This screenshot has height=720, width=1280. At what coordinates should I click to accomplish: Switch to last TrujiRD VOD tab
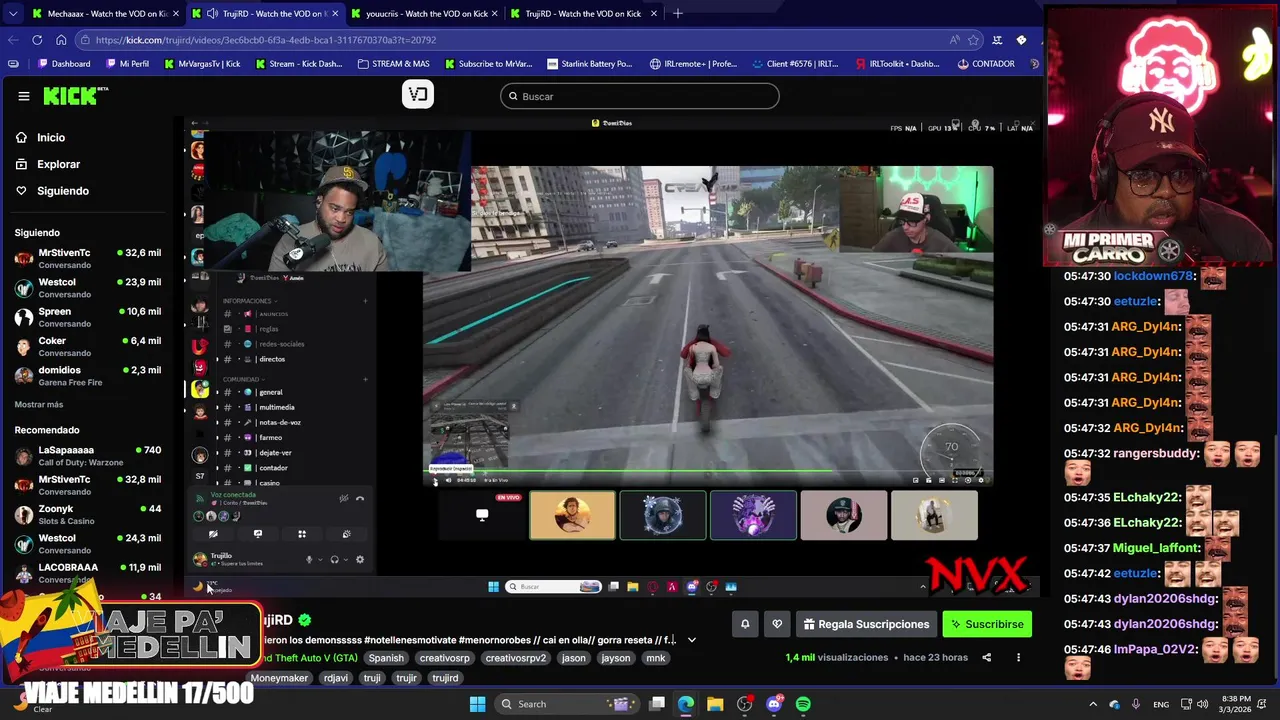click(584, 13)
